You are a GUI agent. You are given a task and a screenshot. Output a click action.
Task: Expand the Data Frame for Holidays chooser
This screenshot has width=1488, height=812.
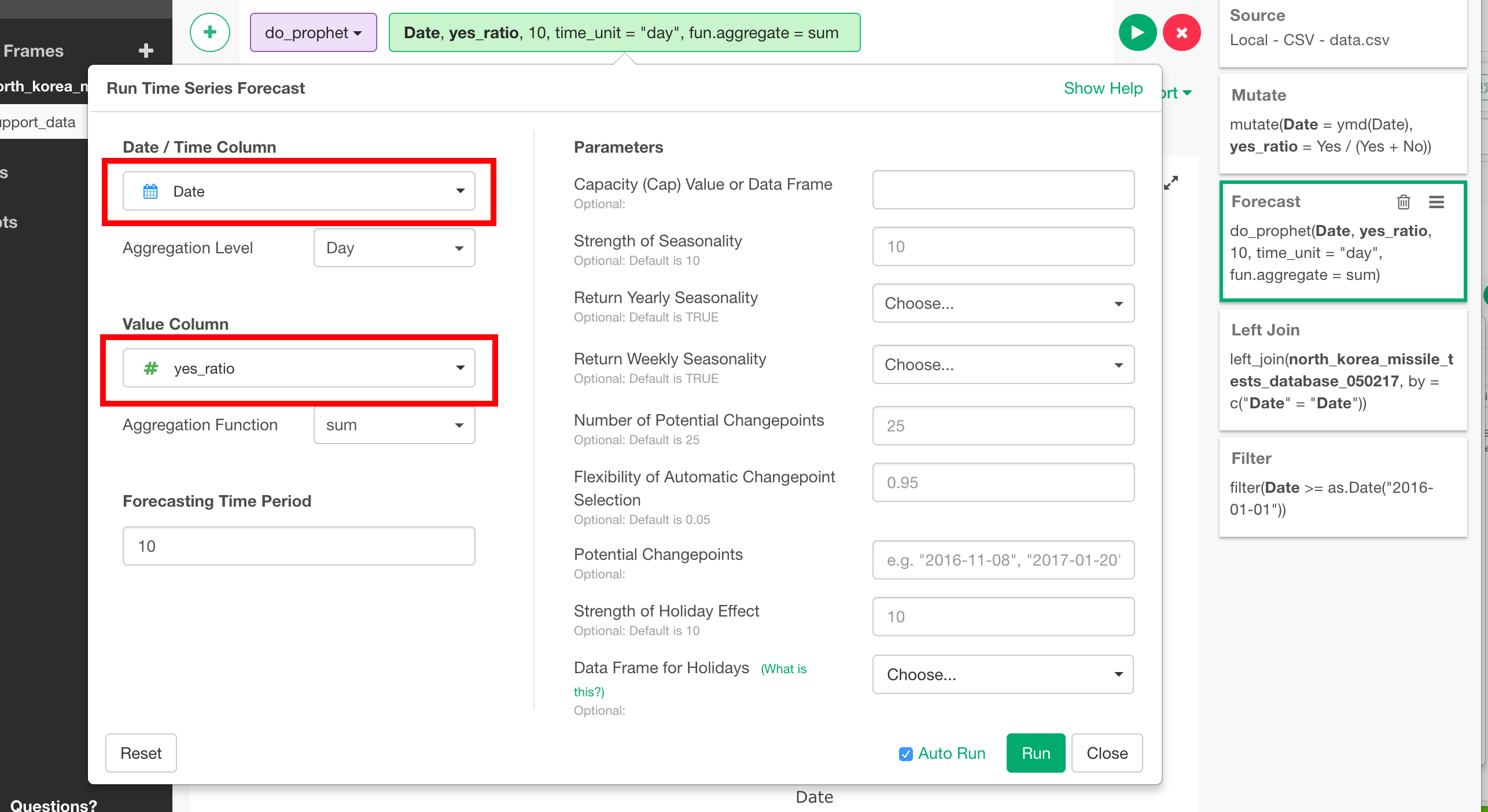pyautogui.click(x=1003, y=674)
